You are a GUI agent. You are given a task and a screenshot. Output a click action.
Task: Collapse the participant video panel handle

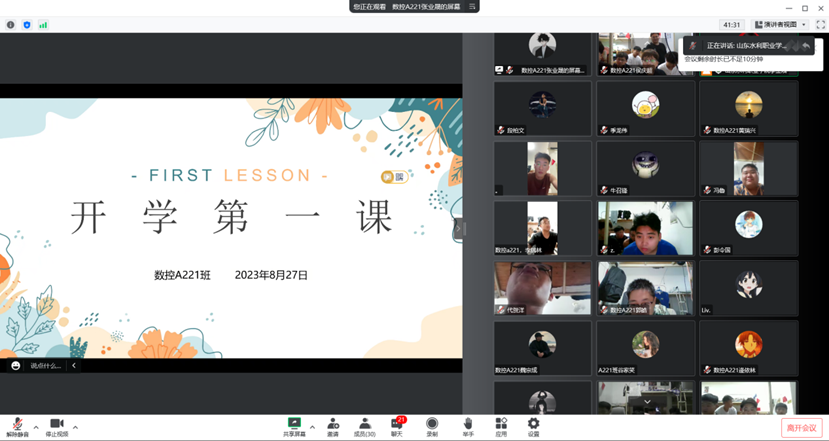tap(459, 229)
